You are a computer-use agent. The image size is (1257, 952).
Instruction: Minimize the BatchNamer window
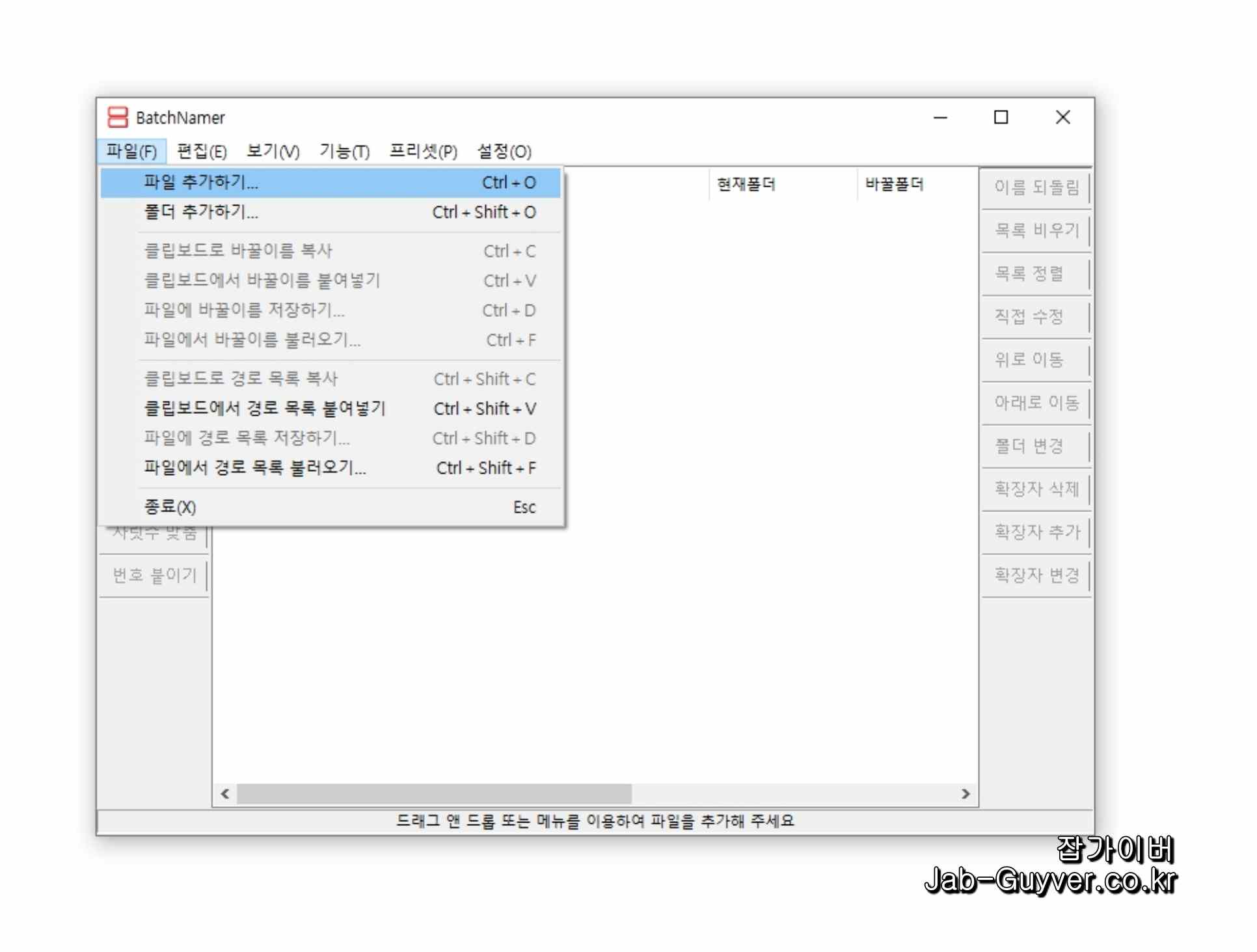[x=940, y=117]
